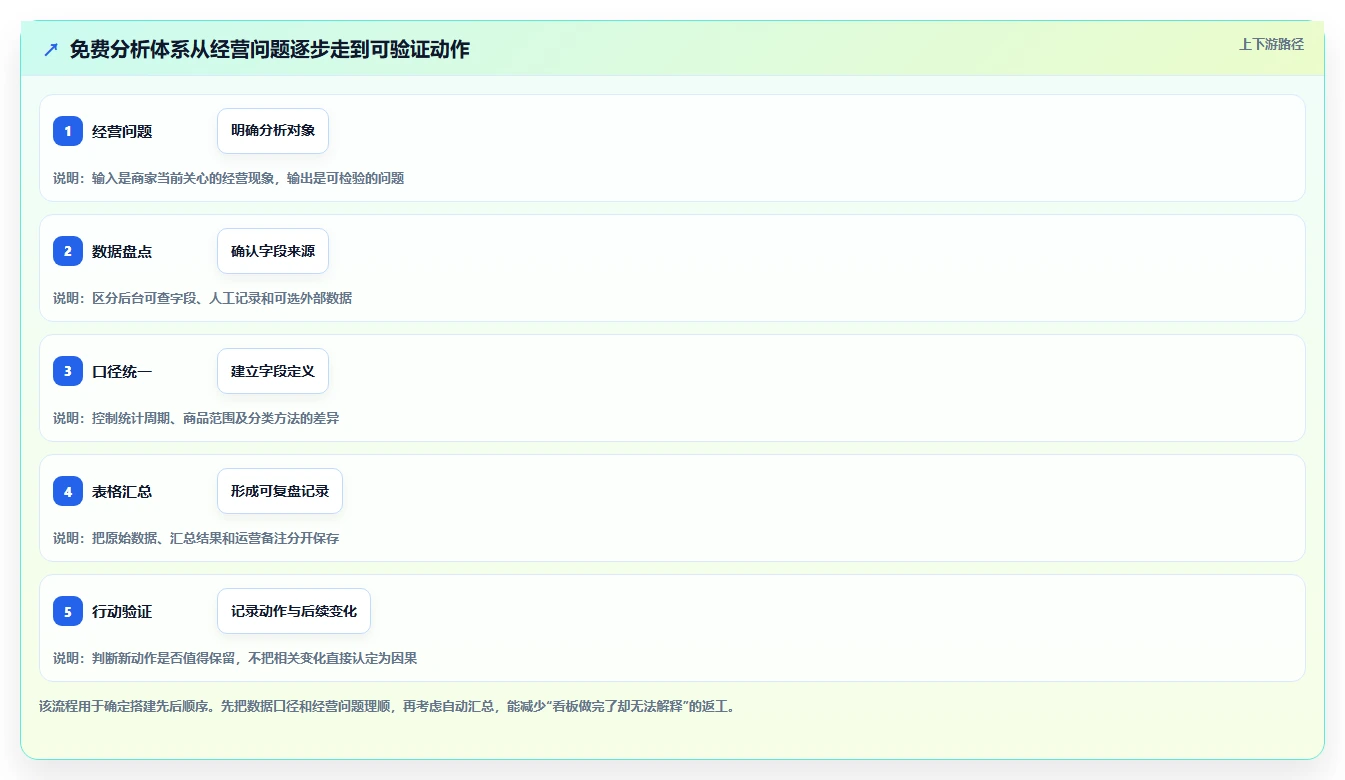
Task: Click the 表格汇总 step title
Action: (122, 491)
